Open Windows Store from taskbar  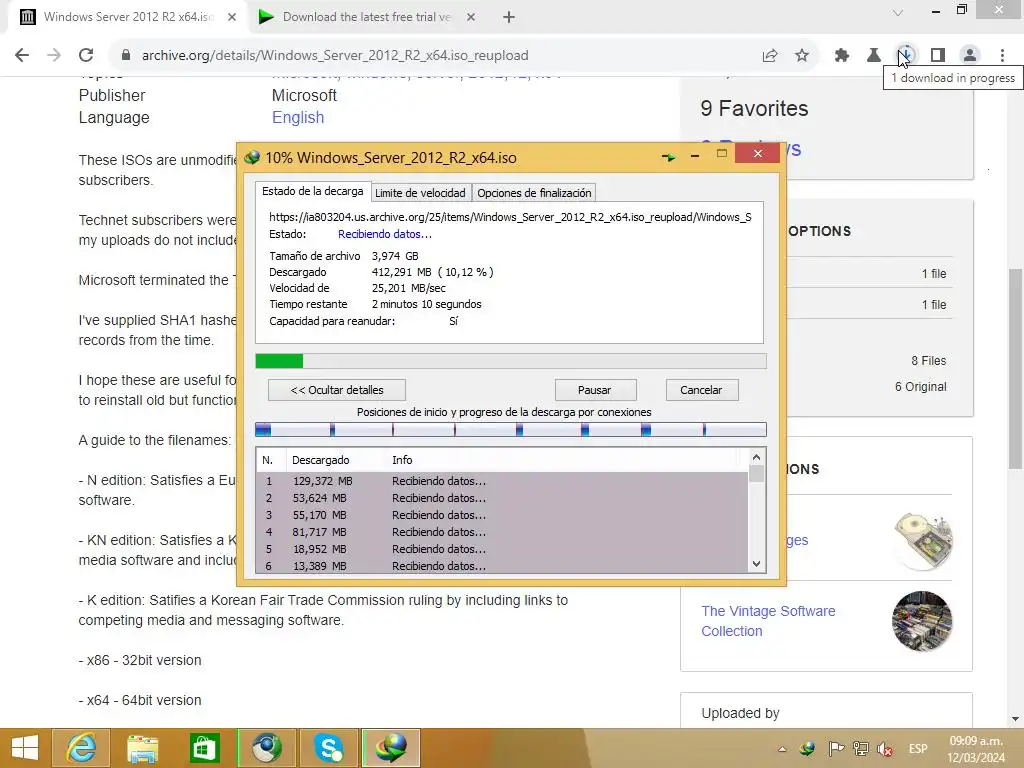point(204,748)
